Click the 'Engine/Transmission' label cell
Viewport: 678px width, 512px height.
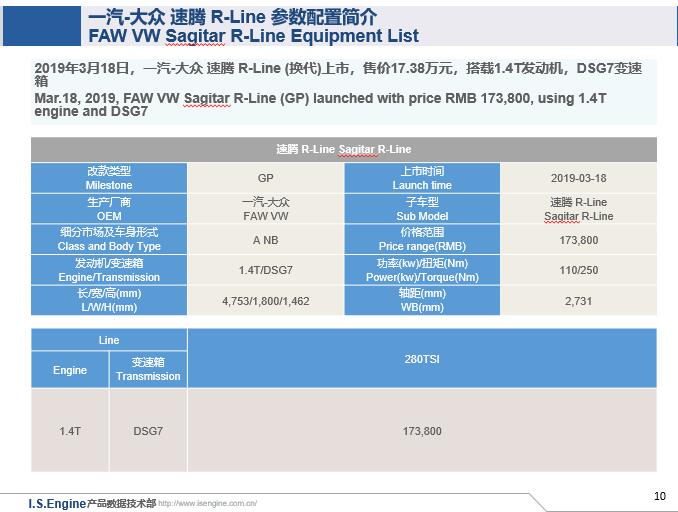(x=109, y=270)
